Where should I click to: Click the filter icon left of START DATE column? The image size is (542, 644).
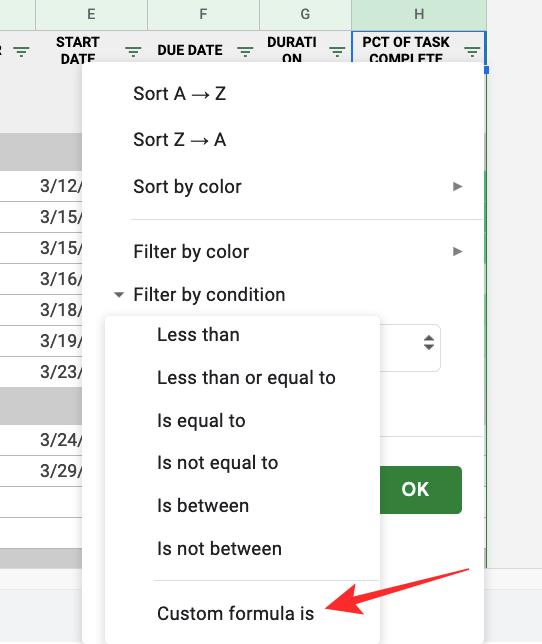pyautogui.click(x=21, y=51)
